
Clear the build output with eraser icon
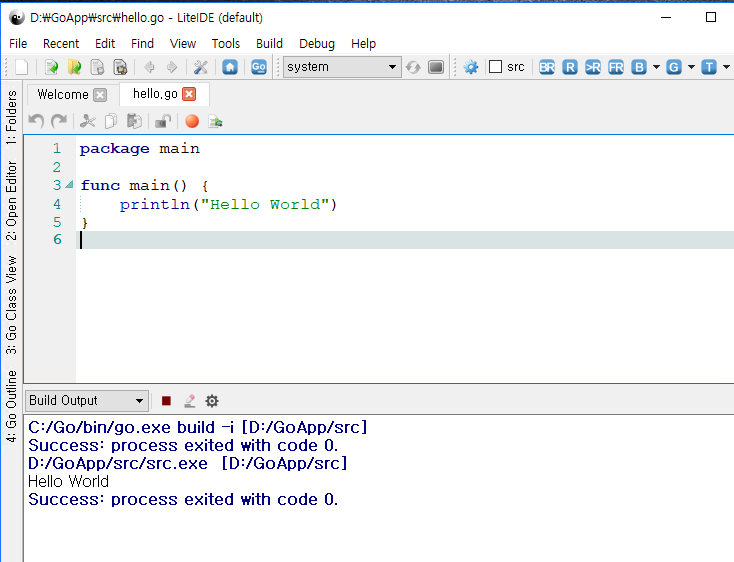[189, 401]
